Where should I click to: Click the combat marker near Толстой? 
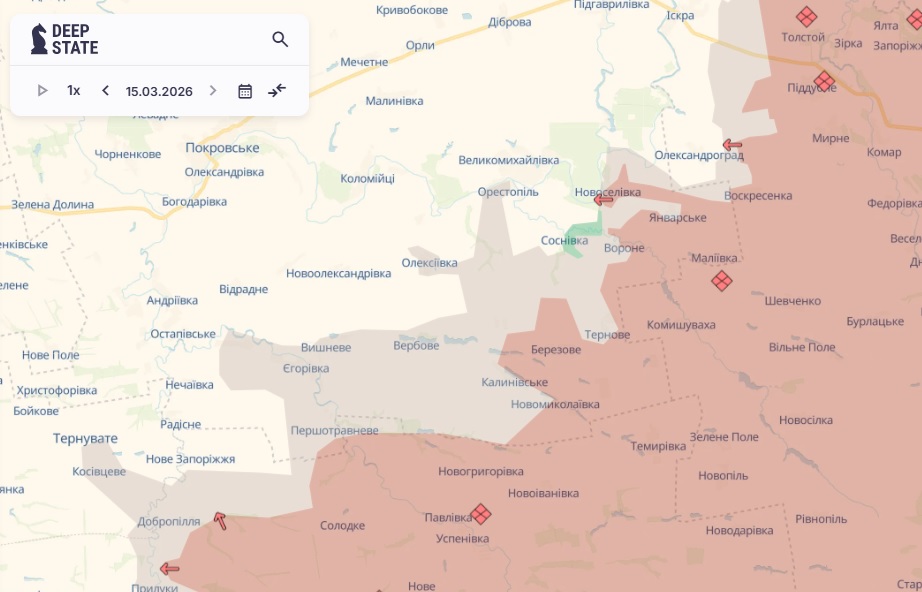(803, 17)
